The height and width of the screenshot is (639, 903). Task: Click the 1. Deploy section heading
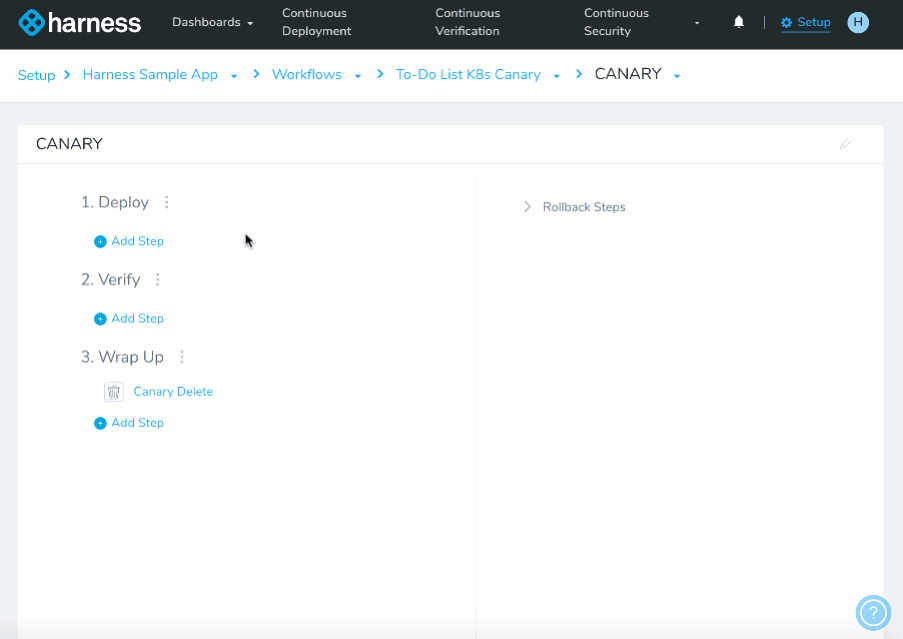[x=115, y=202]
